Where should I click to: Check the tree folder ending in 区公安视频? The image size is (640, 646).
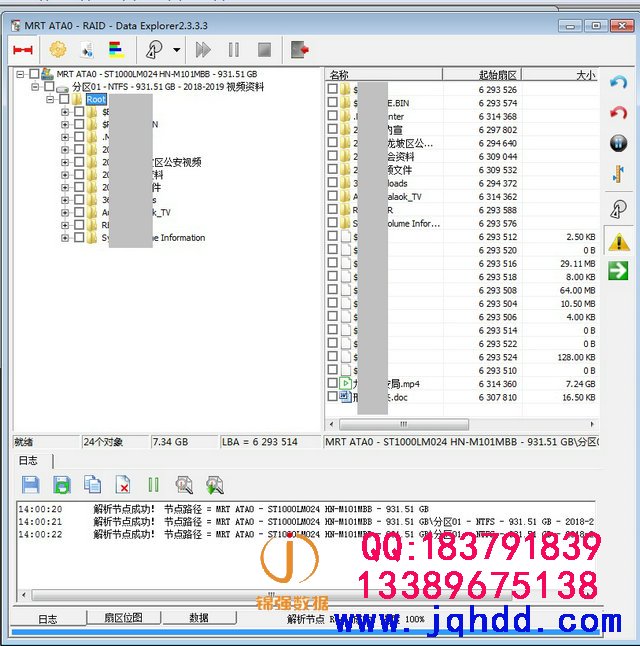[x=79, y=162]
